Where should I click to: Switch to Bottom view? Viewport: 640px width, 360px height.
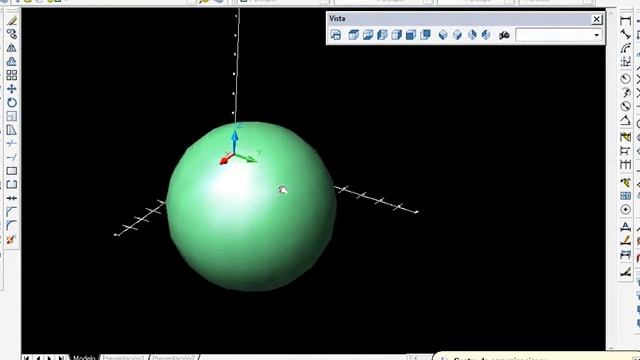tap(368, 35)
